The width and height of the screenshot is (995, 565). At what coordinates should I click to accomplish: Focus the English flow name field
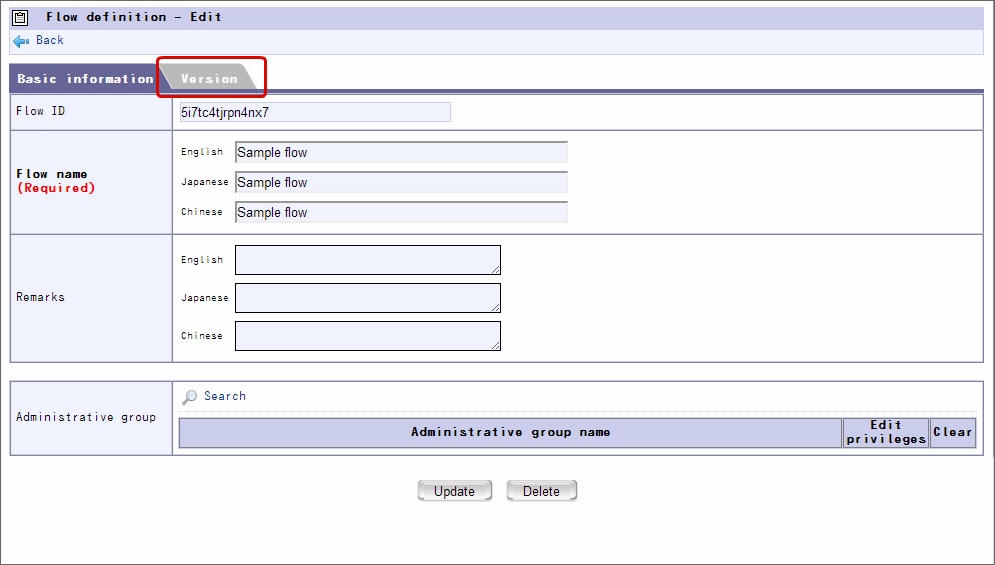pyautogui.click(x=401, y=152)
